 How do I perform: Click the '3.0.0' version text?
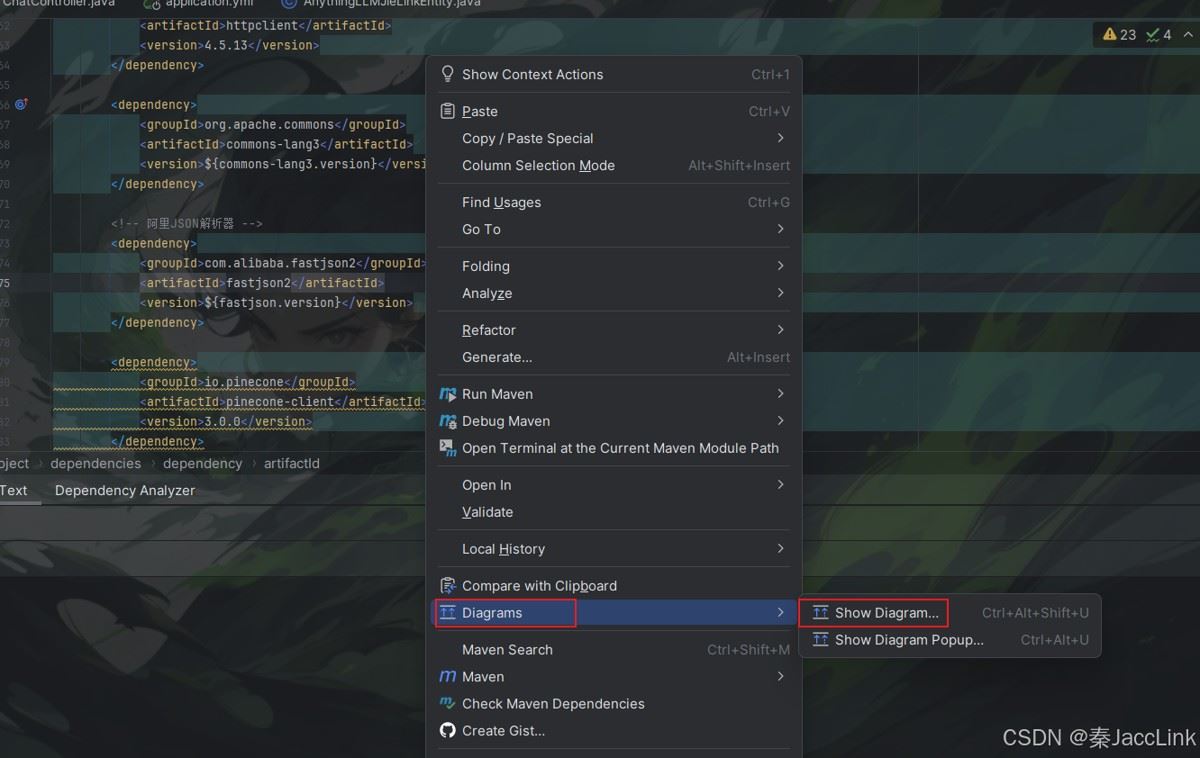(223, 422)
